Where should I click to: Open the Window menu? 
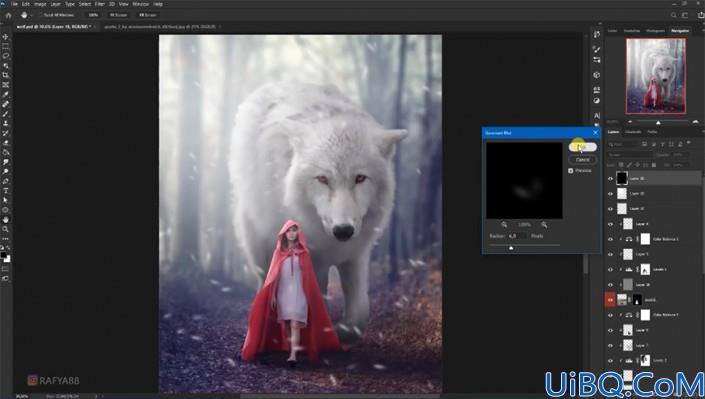(140, 4)
